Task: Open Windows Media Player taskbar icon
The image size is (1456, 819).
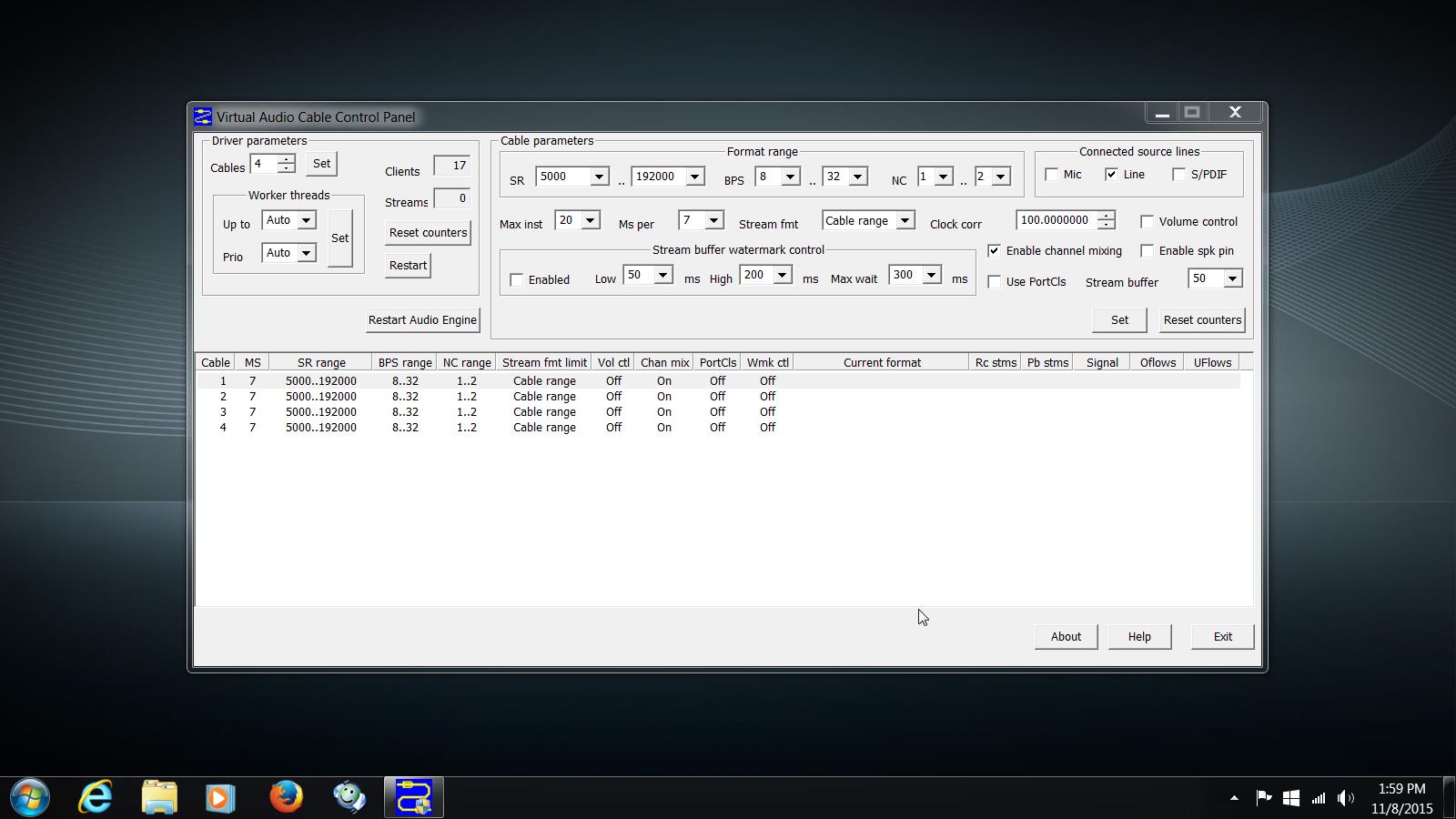Action: (x=220, y=798)
